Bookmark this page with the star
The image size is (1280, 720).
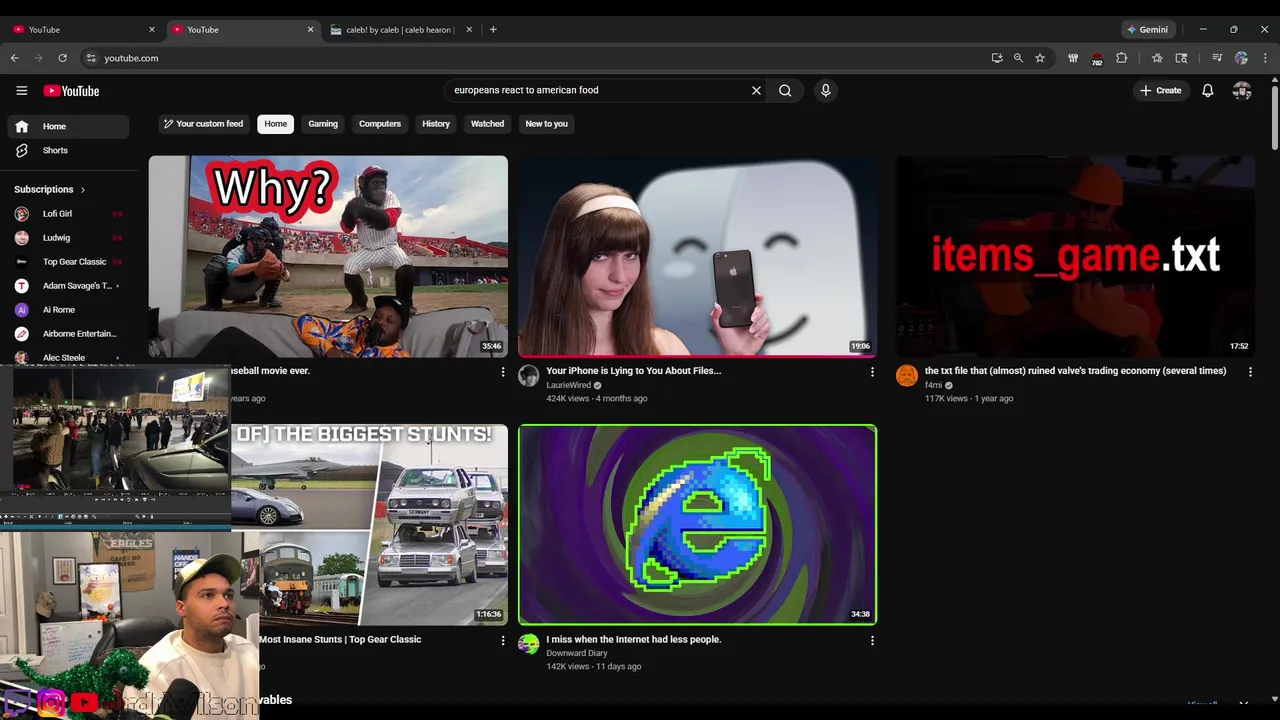(x=1040, y=58)
